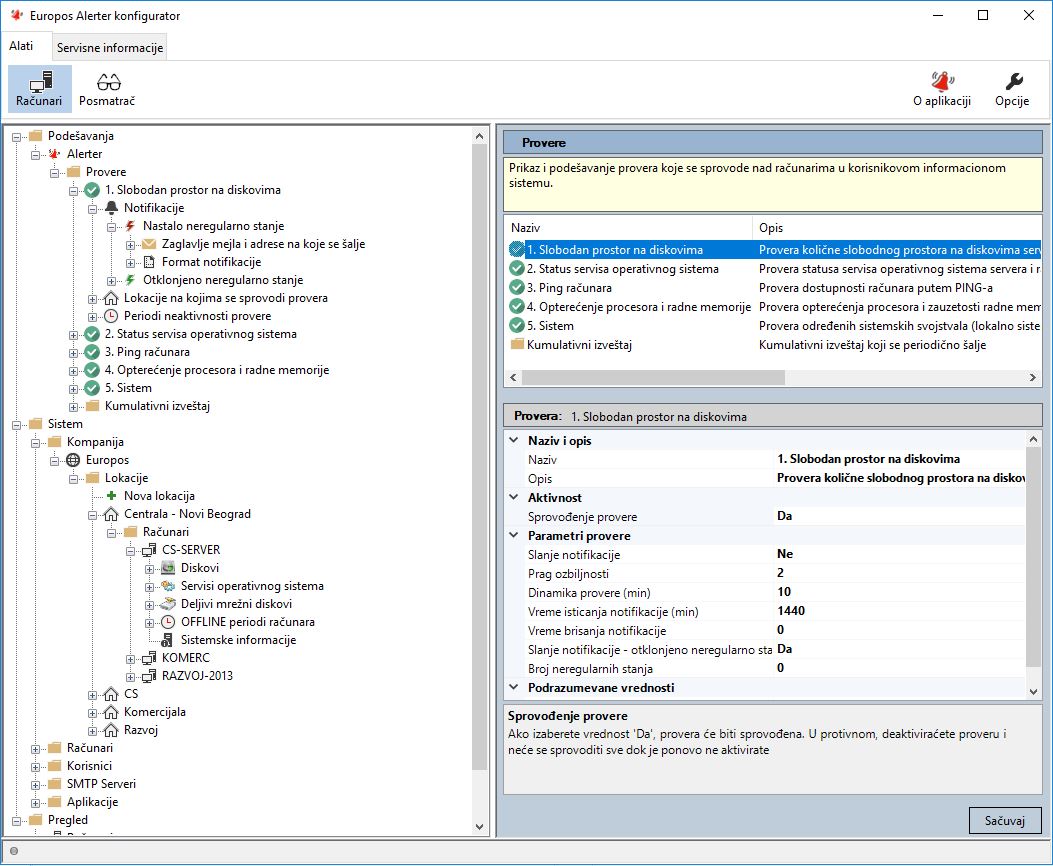Select 4. Opterećenje procesora row in list
This screenshot has height=866, width=1053.
coord(773,307)
